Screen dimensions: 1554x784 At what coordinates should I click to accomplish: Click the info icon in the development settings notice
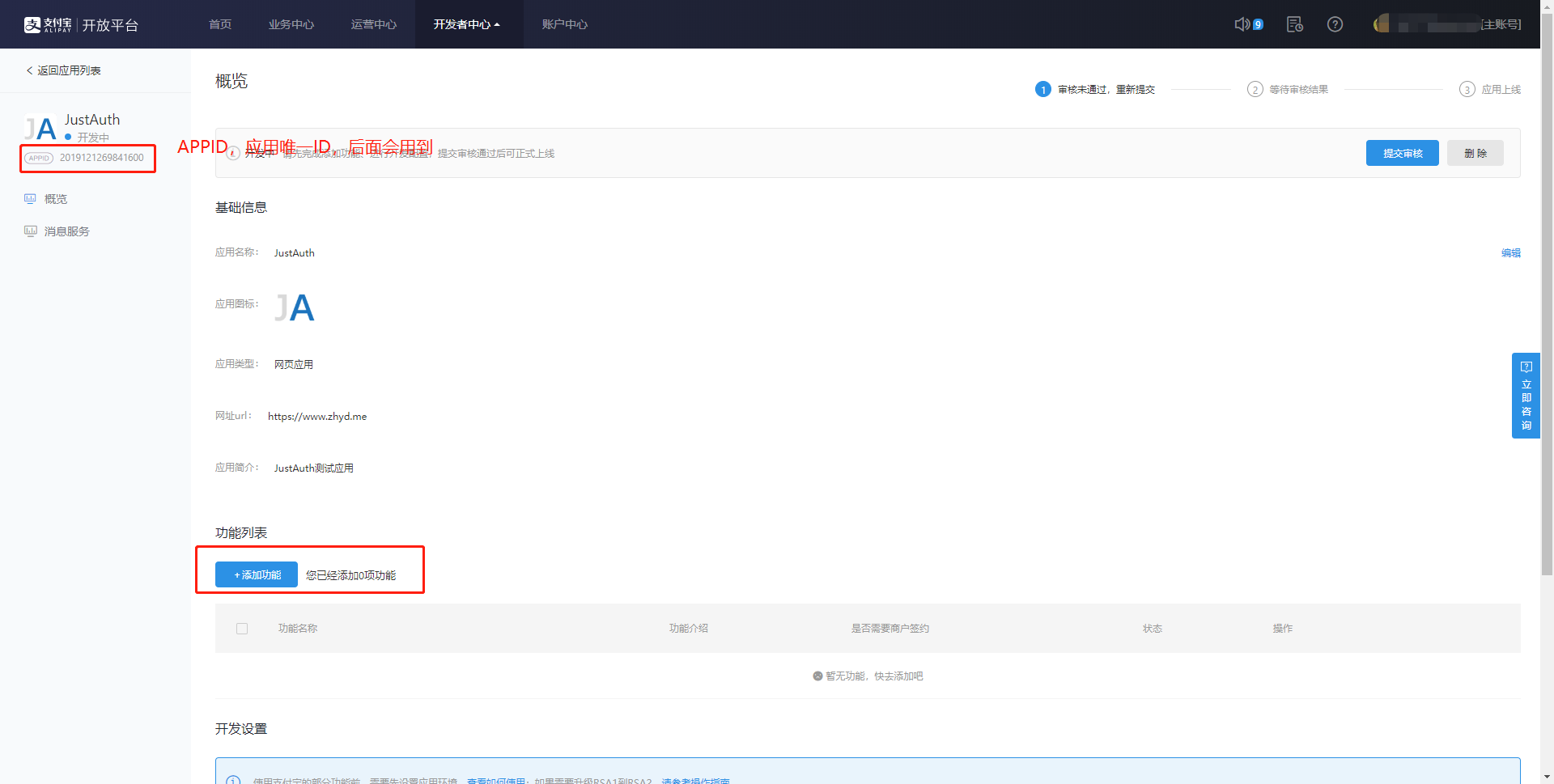[233, 781]
